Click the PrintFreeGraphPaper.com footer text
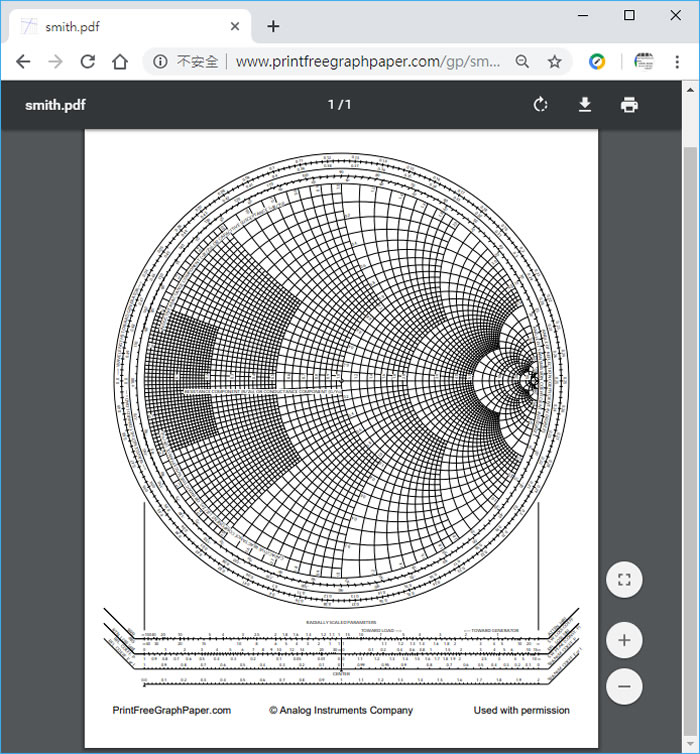The height and width of the screenshot is (754, 700). [172, 710]
